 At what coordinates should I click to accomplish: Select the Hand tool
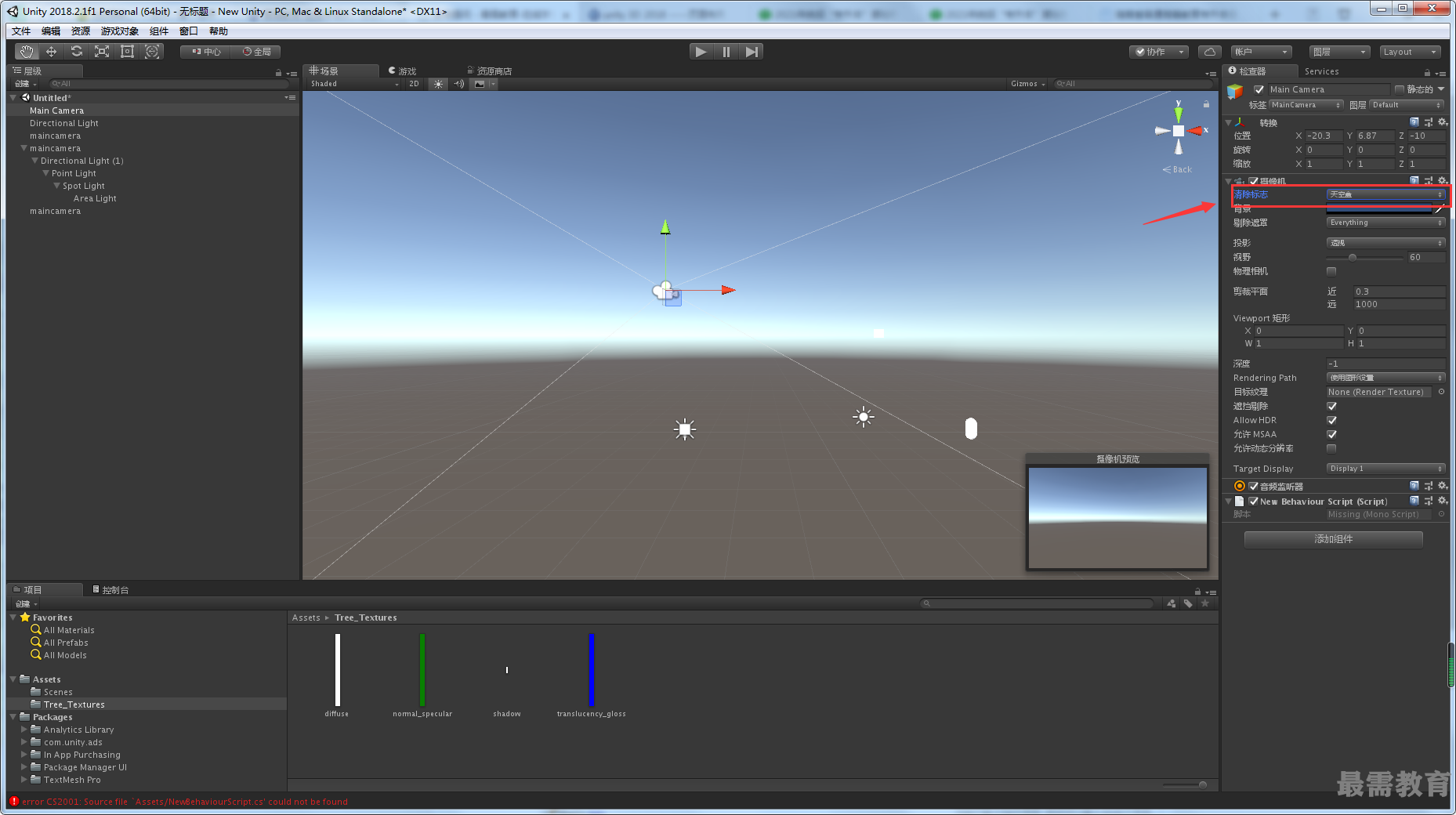[27, 52]
